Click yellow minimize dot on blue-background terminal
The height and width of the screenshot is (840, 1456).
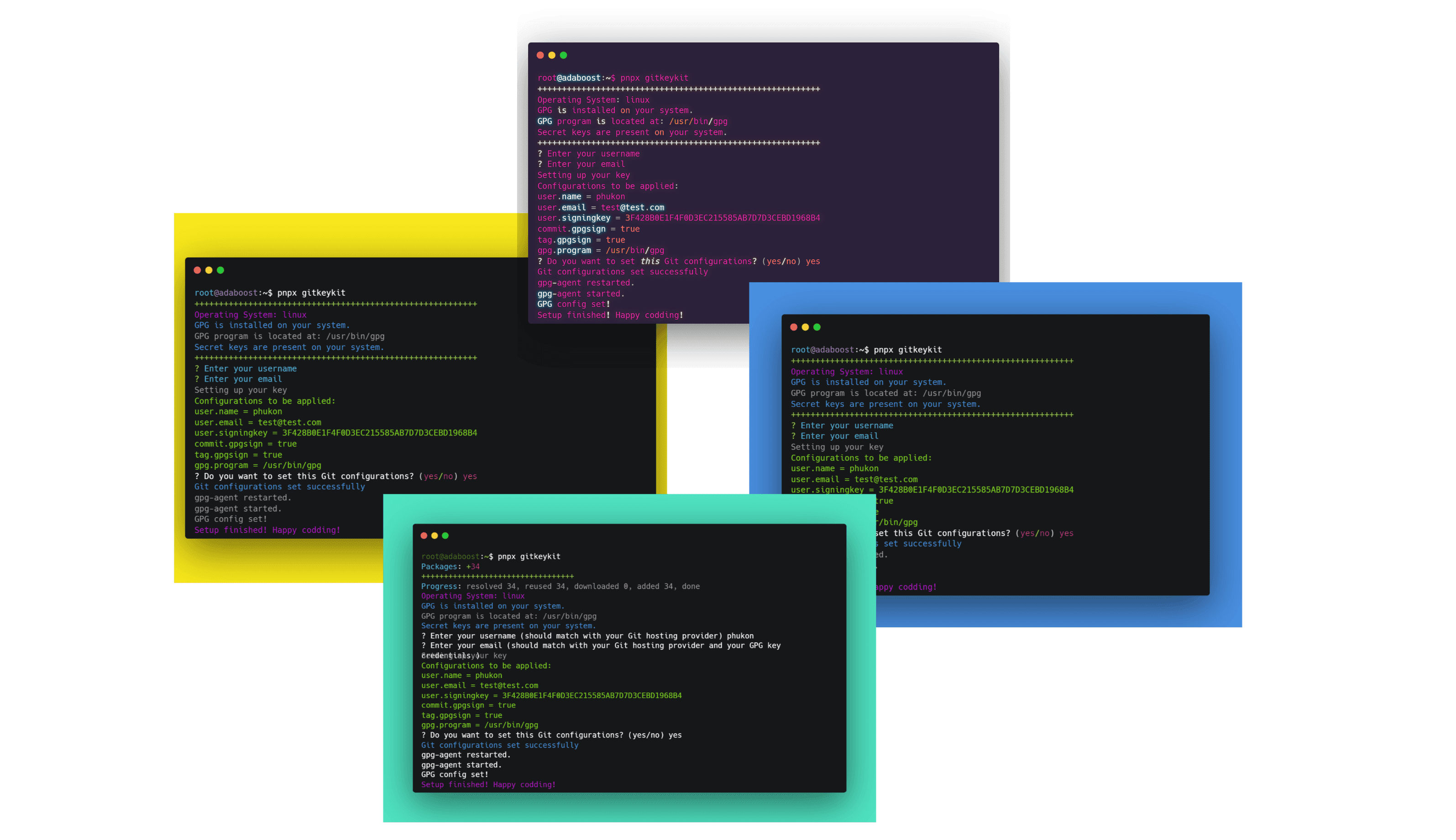805,327
